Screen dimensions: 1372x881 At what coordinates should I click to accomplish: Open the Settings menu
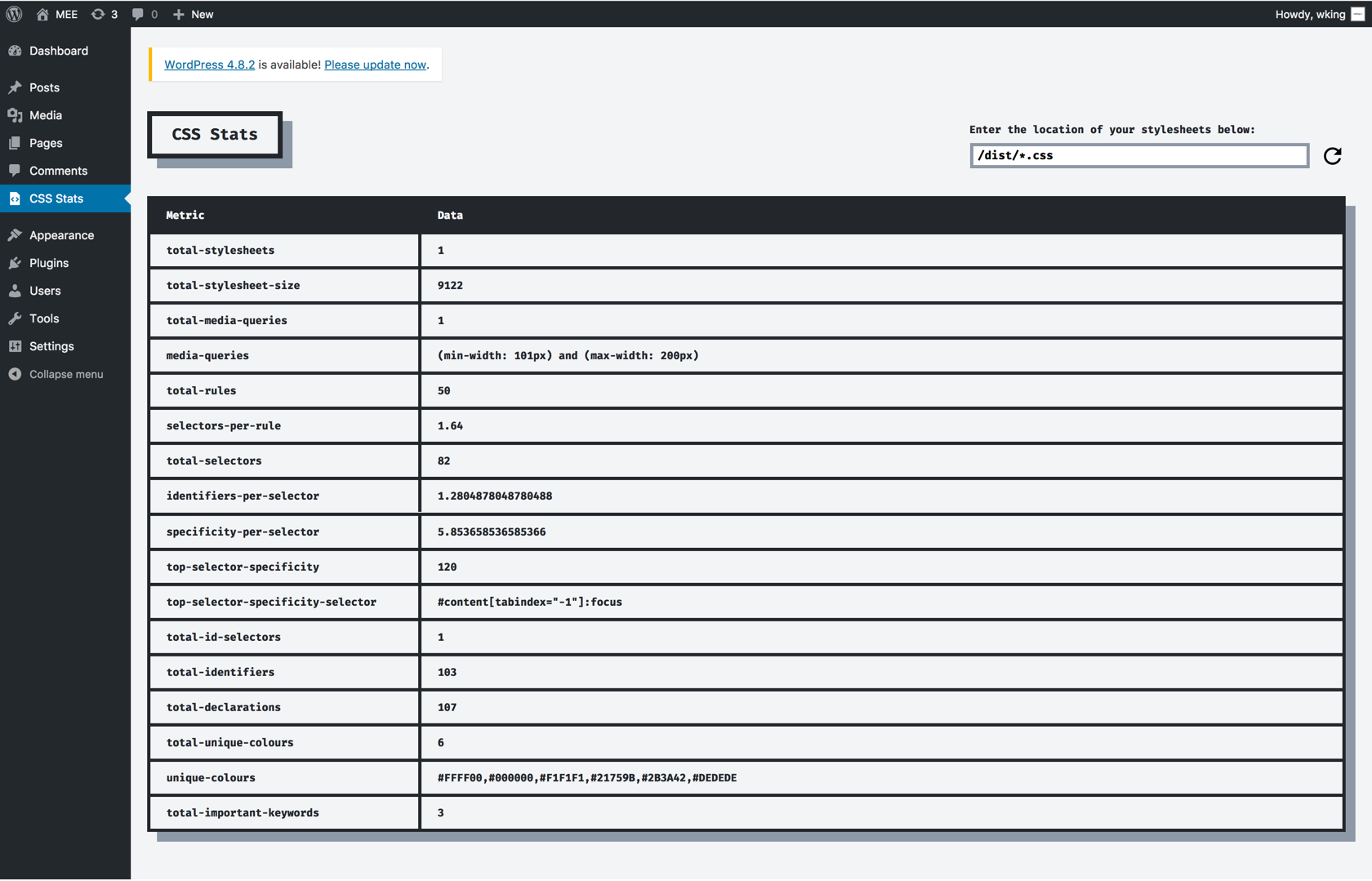click(65, 346)
